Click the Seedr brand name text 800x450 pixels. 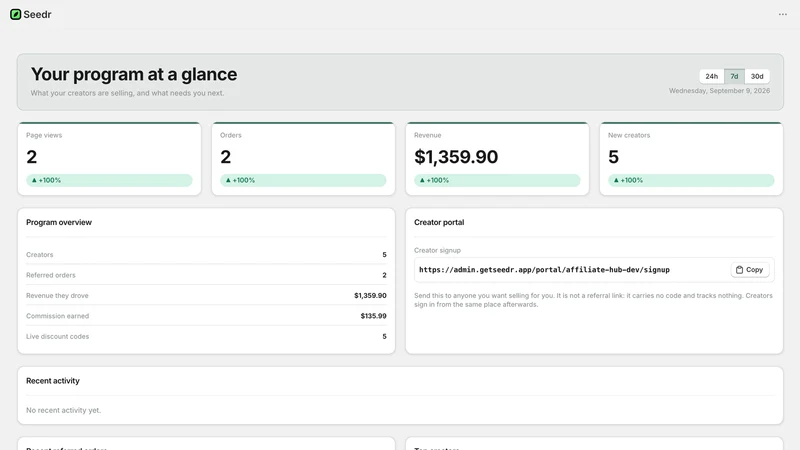click(x=37, y=14)
